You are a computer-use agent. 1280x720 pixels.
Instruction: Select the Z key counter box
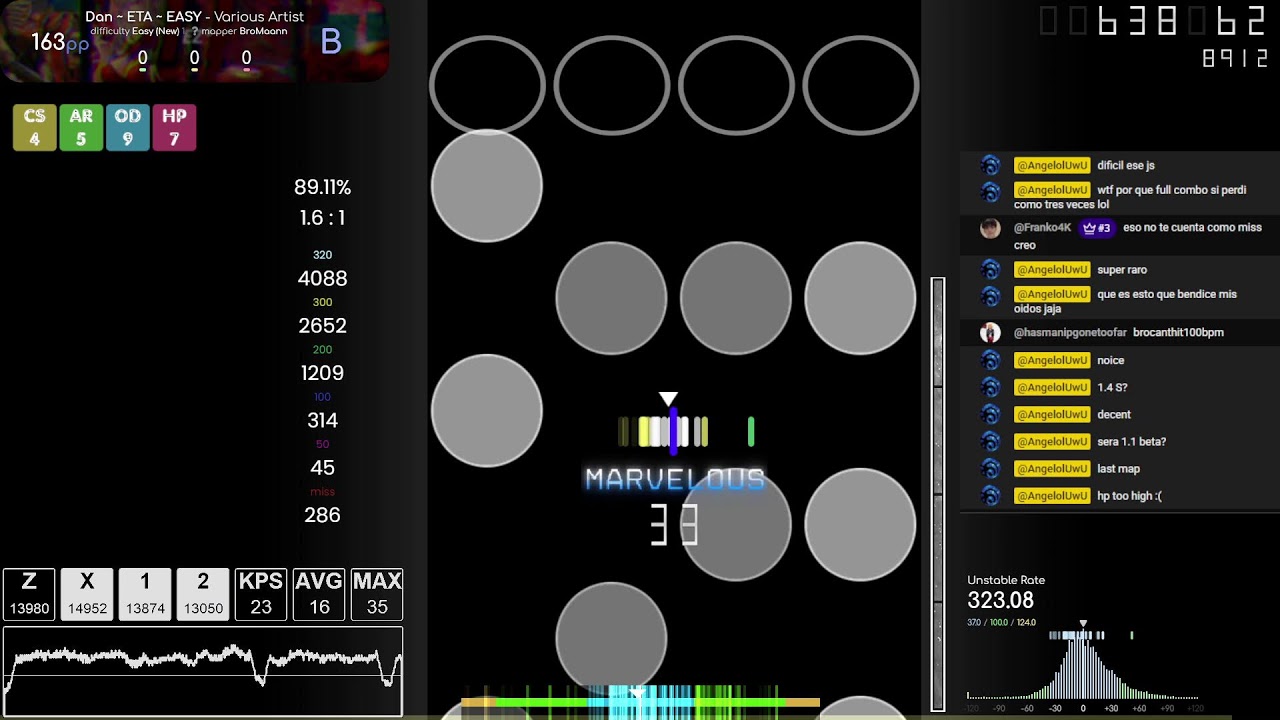click(29, 594)
